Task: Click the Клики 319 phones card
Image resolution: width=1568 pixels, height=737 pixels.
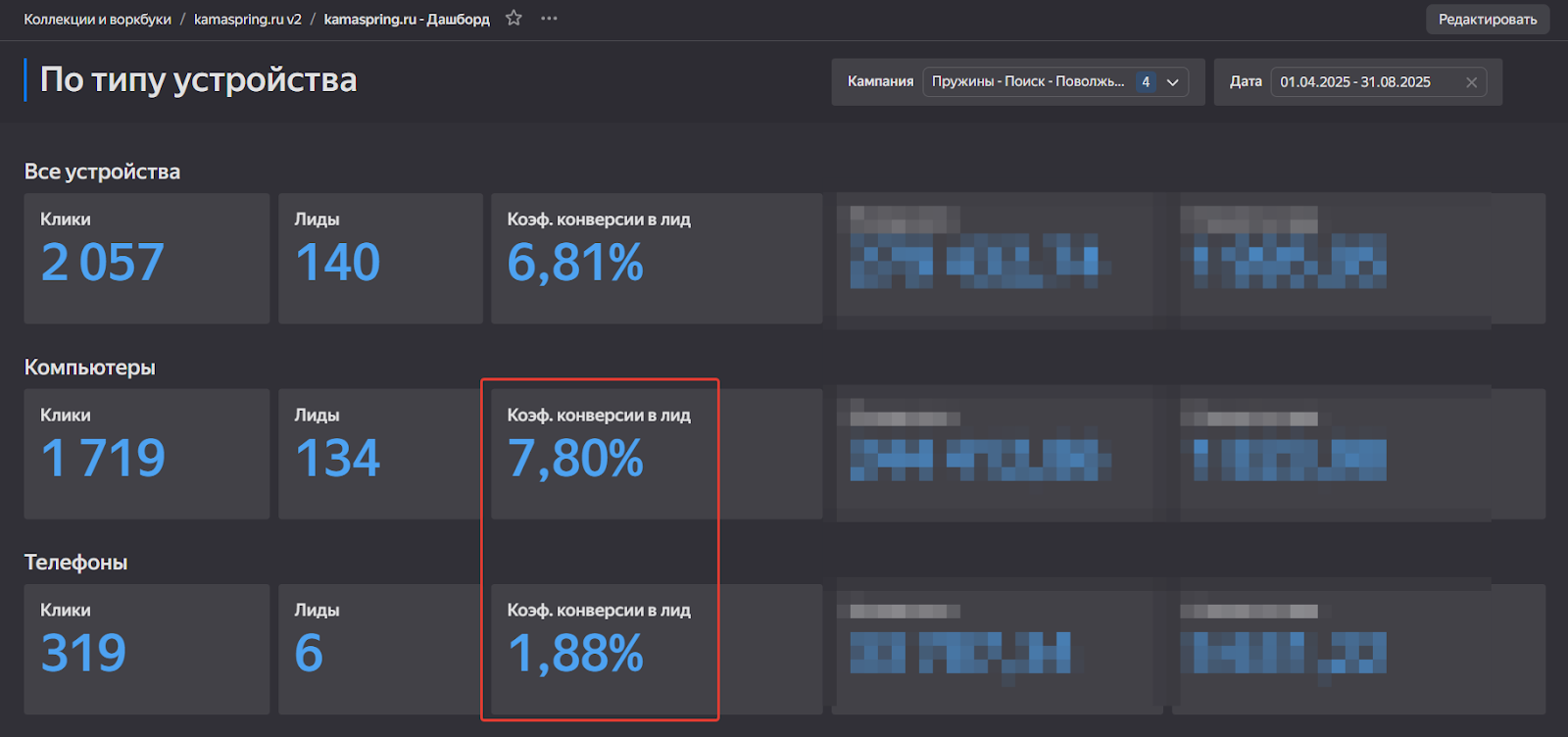Action: pyautogui.click(x=146, y=649)
